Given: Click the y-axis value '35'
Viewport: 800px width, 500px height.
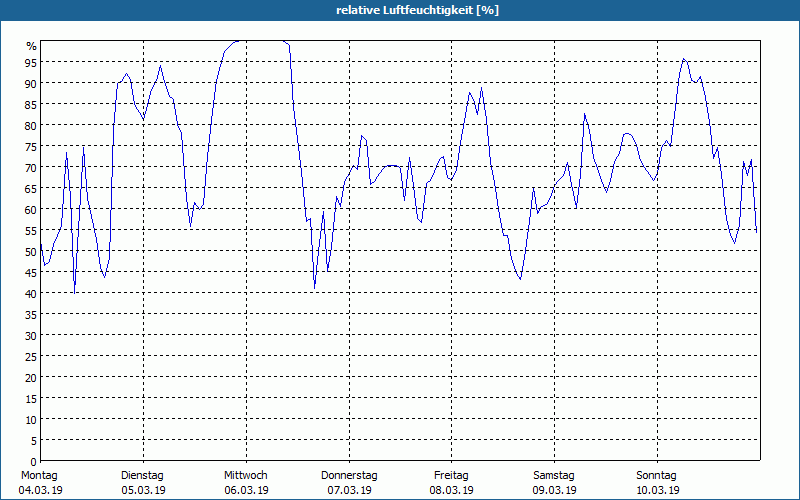Looking at the screenshot, I should click(x=31, y=315).
